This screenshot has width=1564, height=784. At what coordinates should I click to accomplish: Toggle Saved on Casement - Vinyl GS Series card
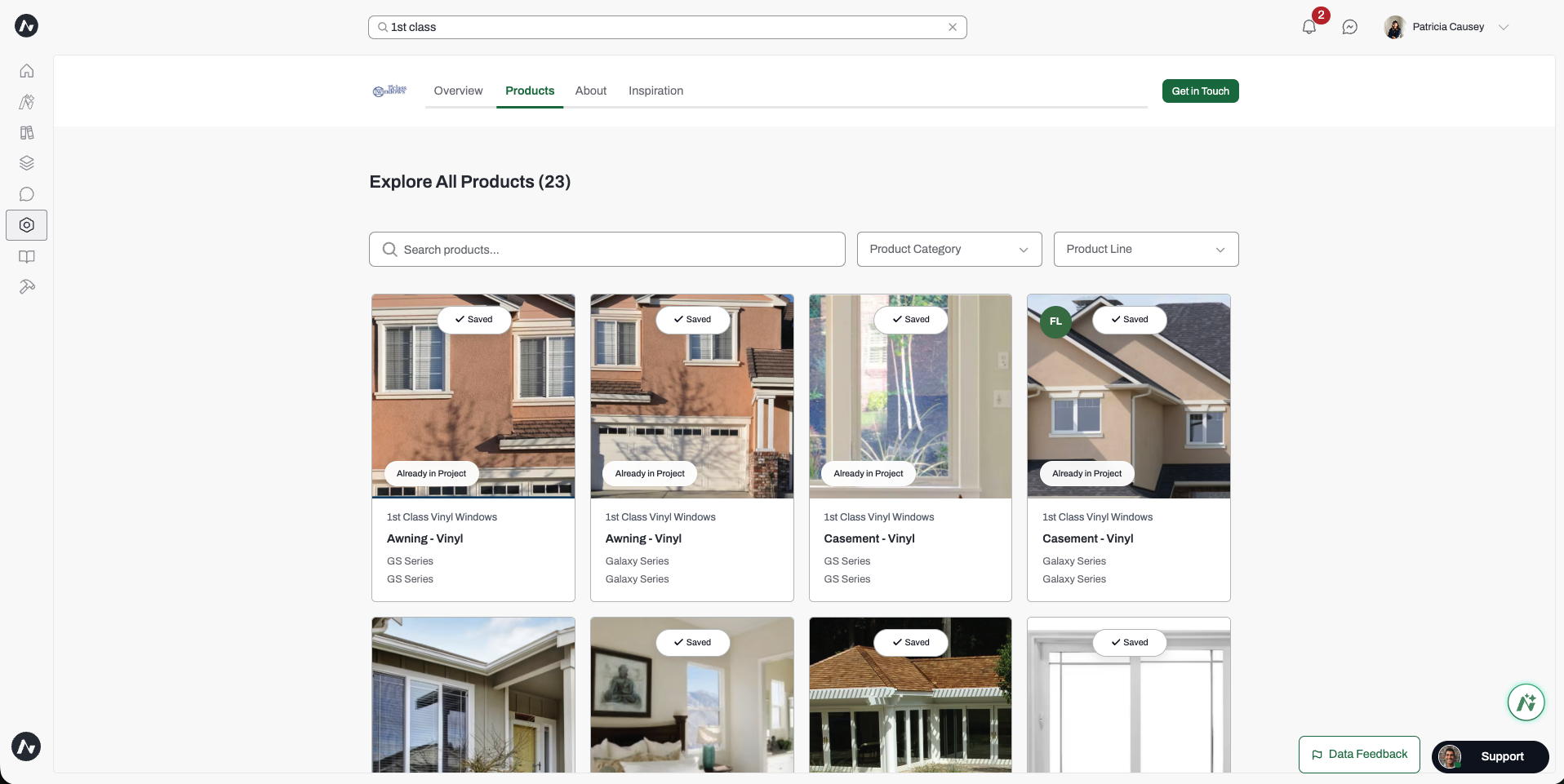911,320
